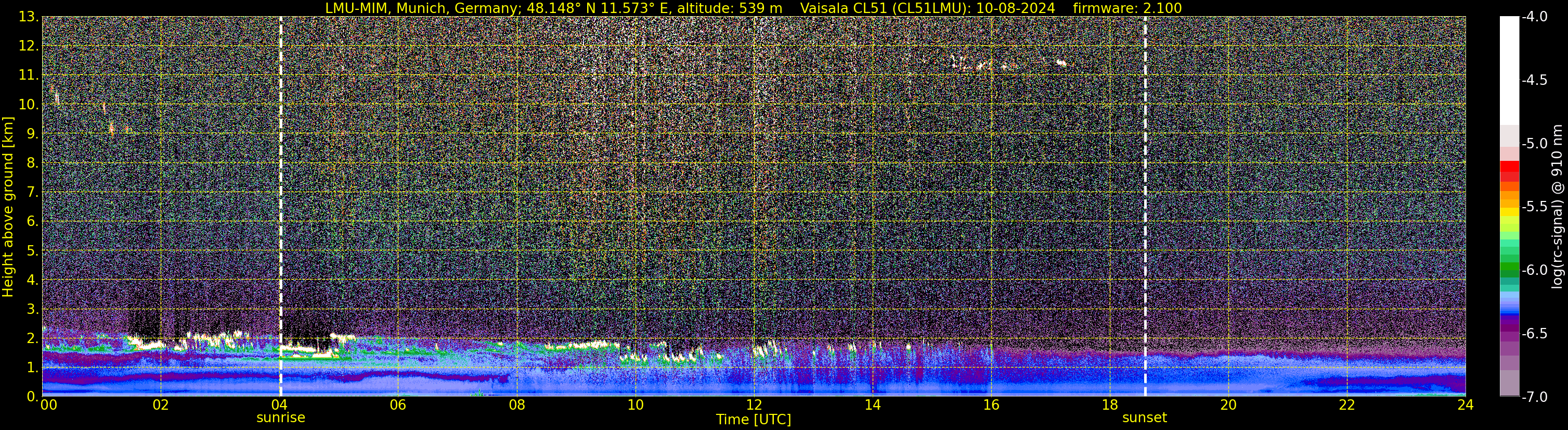Click the '22' tick on the time axis

(x=1347, y=405)
